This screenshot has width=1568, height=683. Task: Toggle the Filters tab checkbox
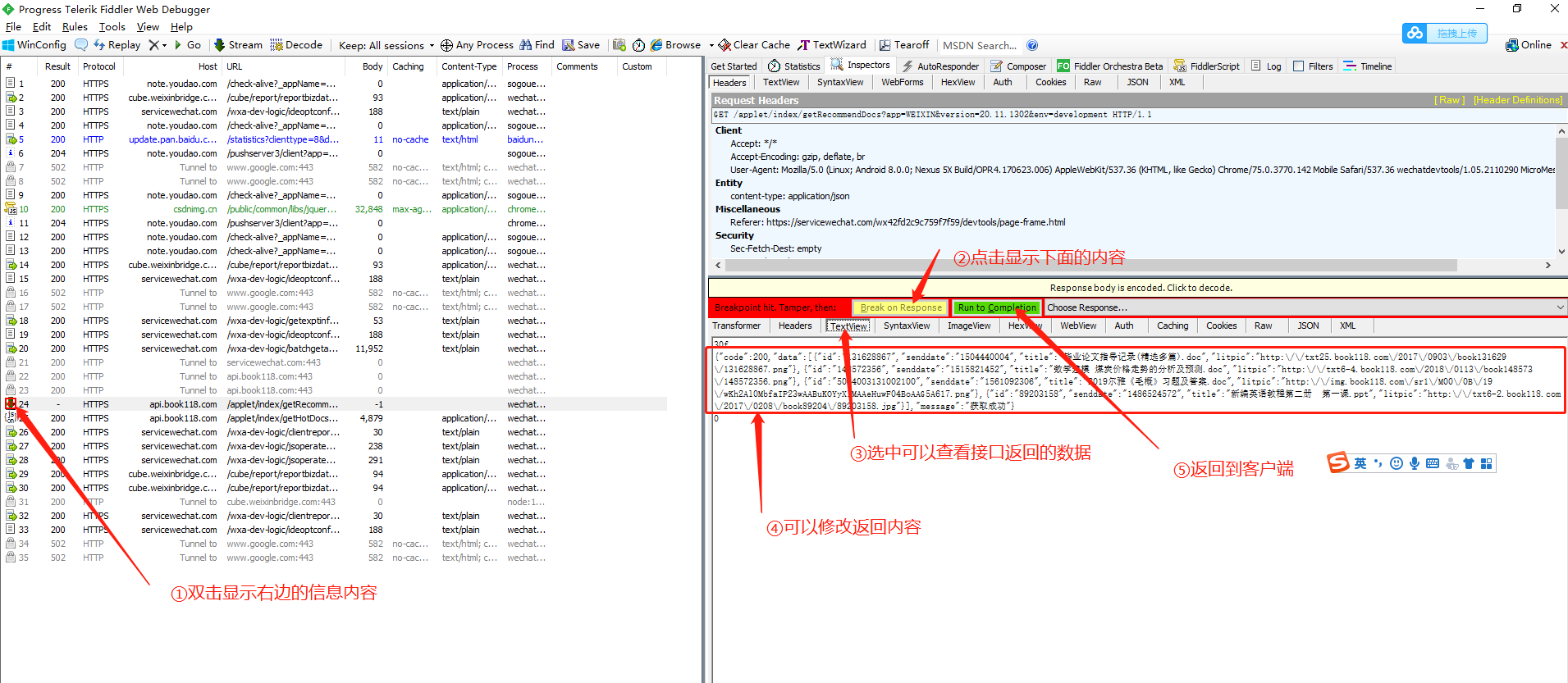click(x=1298, y=66)
